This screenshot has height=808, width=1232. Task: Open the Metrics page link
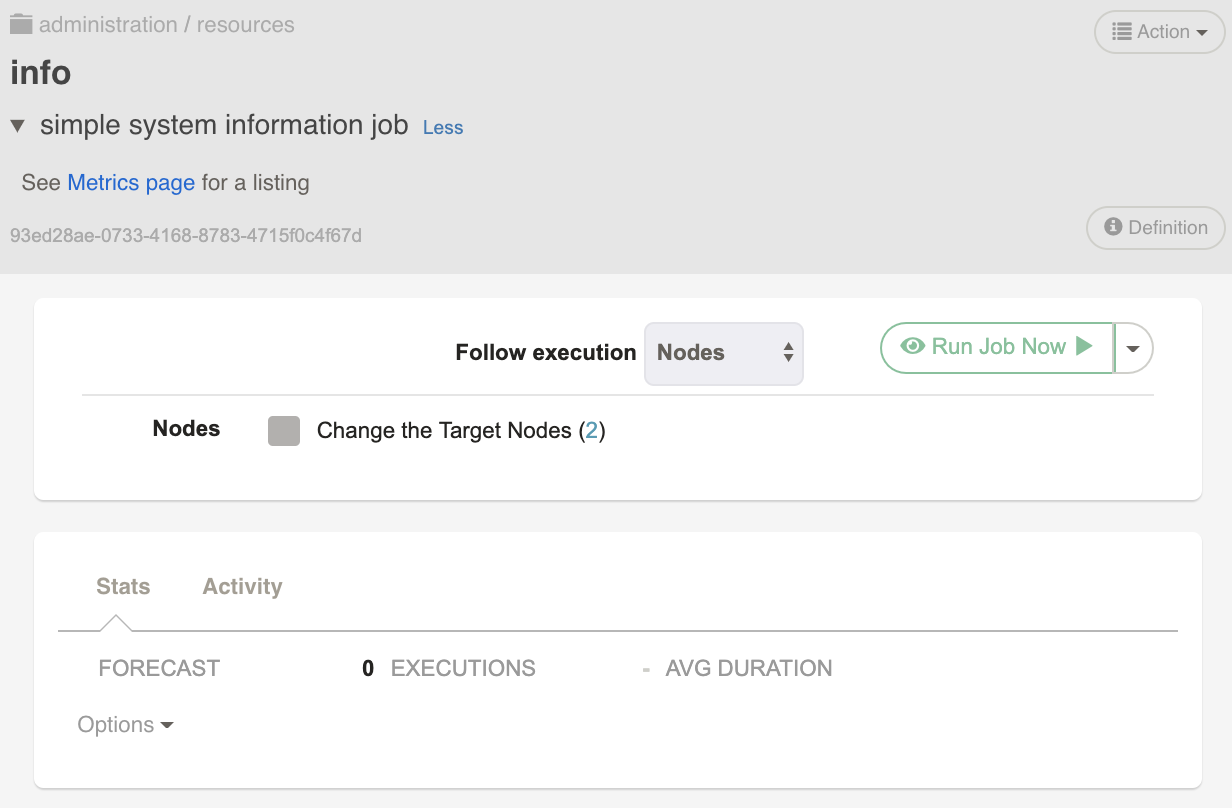(x=131, y=183)
